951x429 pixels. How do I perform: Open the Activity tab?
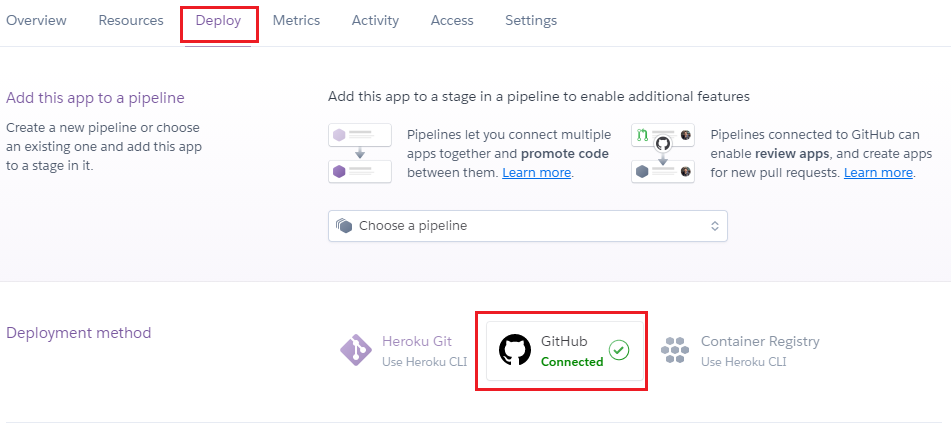[x=375, y=21]
